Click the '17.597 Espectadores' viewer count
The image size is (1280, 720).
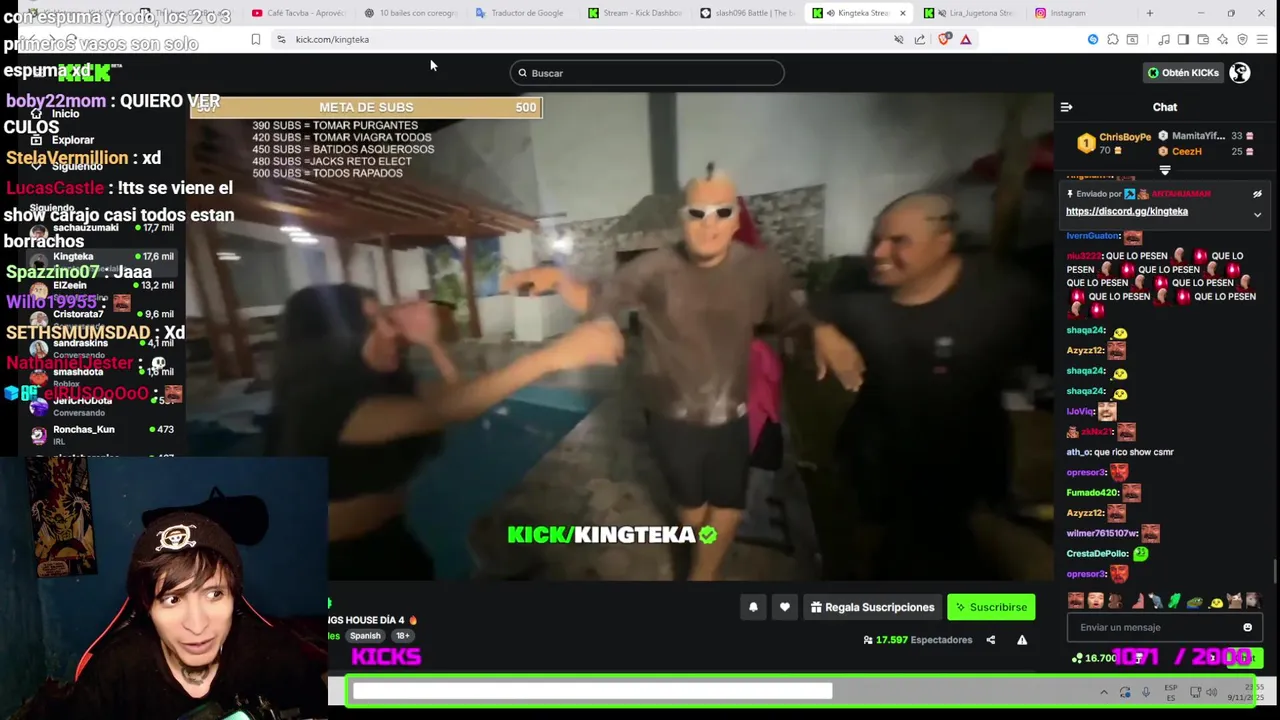coord(918,640)
